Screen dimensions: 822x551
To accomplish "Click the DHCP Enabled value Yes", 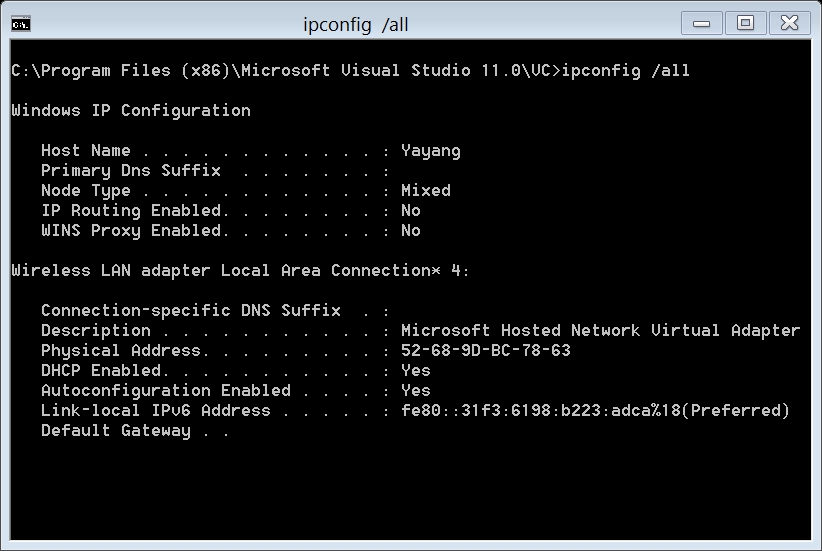I will (416, 371).
